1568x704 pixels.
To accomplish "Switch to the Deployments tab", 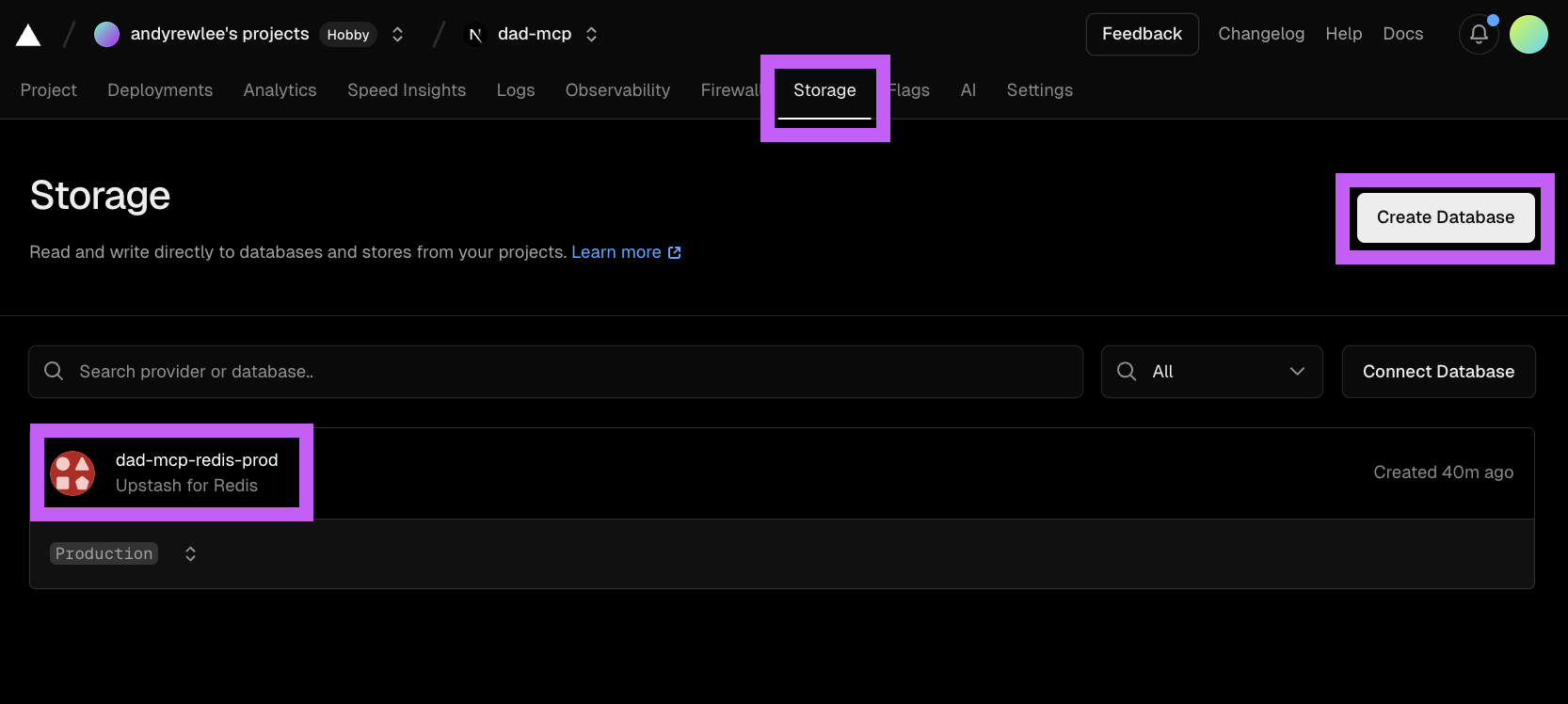I will [x=160, y=90].
